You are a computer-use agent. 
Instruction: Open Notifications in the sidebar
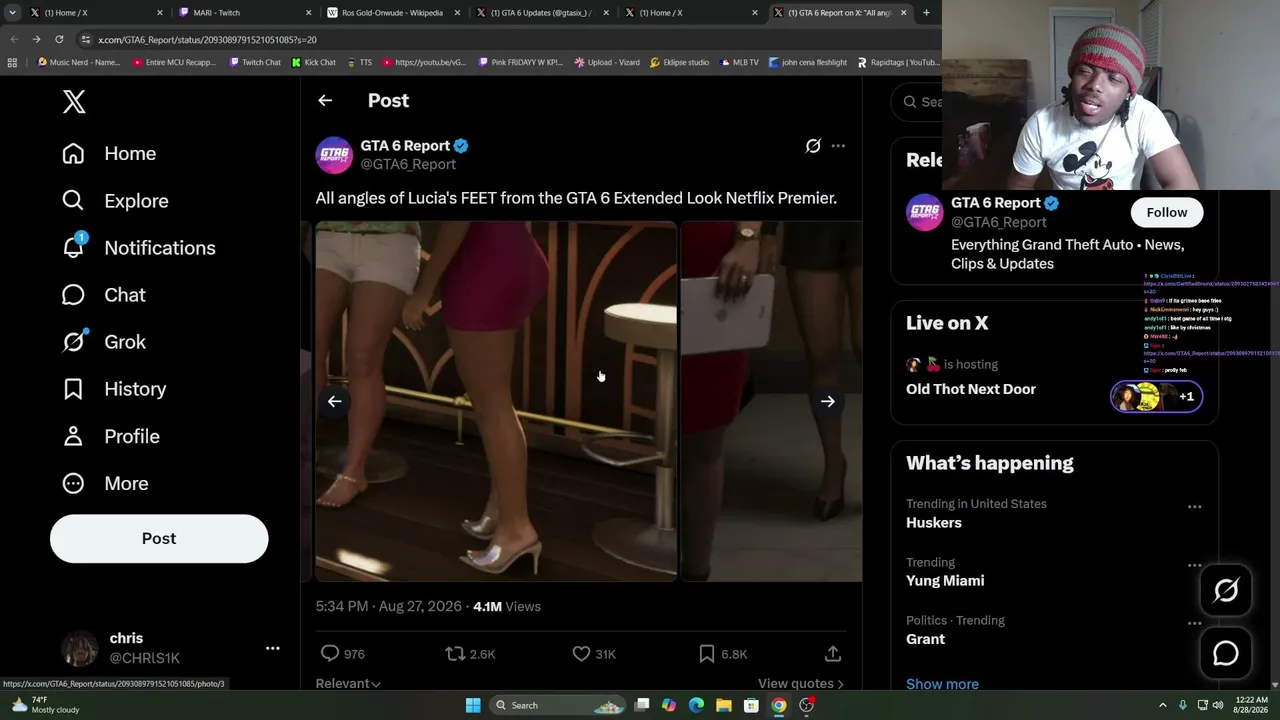pyautogui.click(x=138, y=247)
